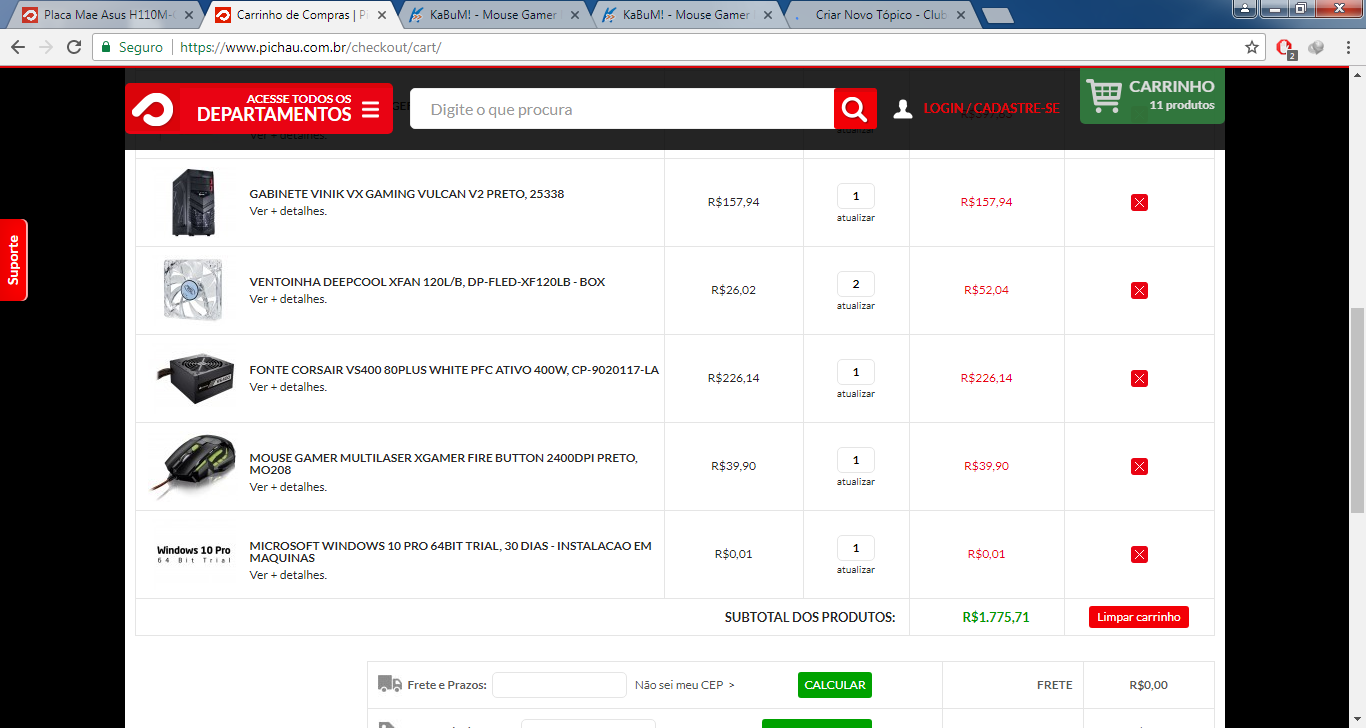The width and height of the screenshot is (1366, 728).
Task: Click Mouse Gamer Multilaser quantity field
Action: [856, 460]
